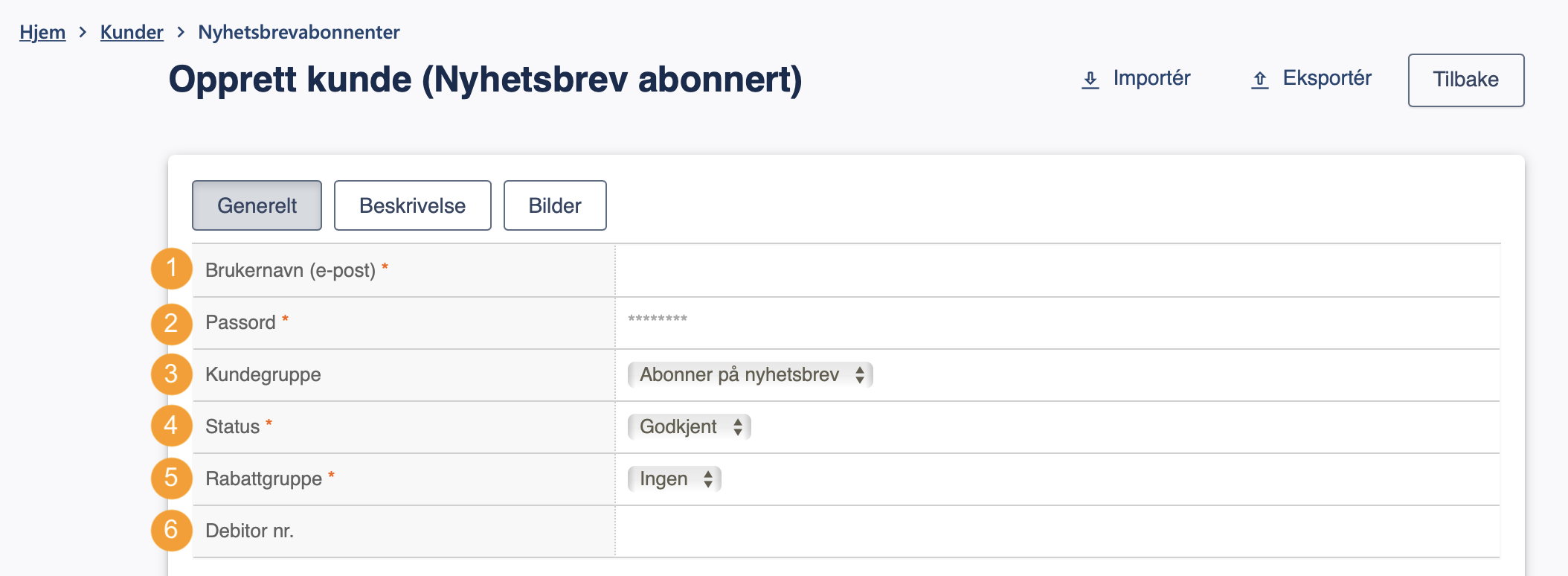Focus the Passord input field
Image resolution: width=1568 pixels, height=576 pixels.
click(x=1057, y=322)
